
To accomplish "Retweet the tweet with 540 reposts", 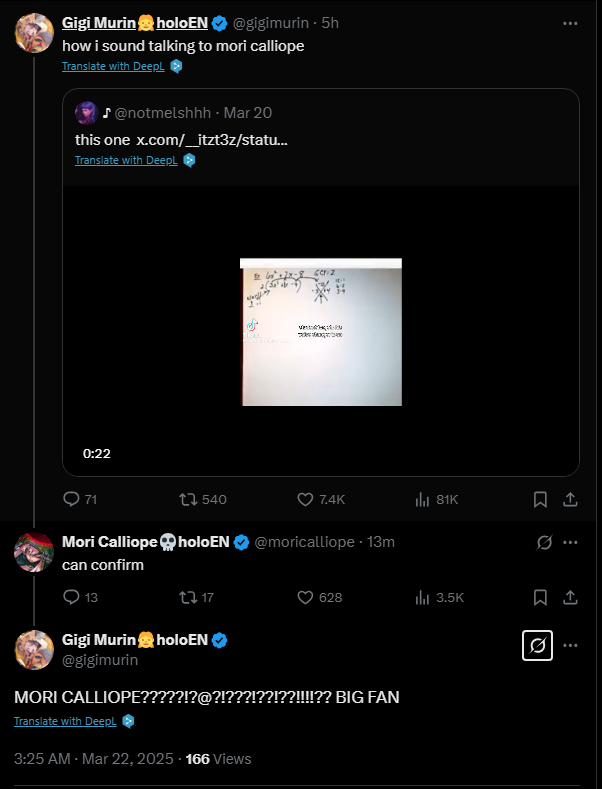I will (202, 499).
